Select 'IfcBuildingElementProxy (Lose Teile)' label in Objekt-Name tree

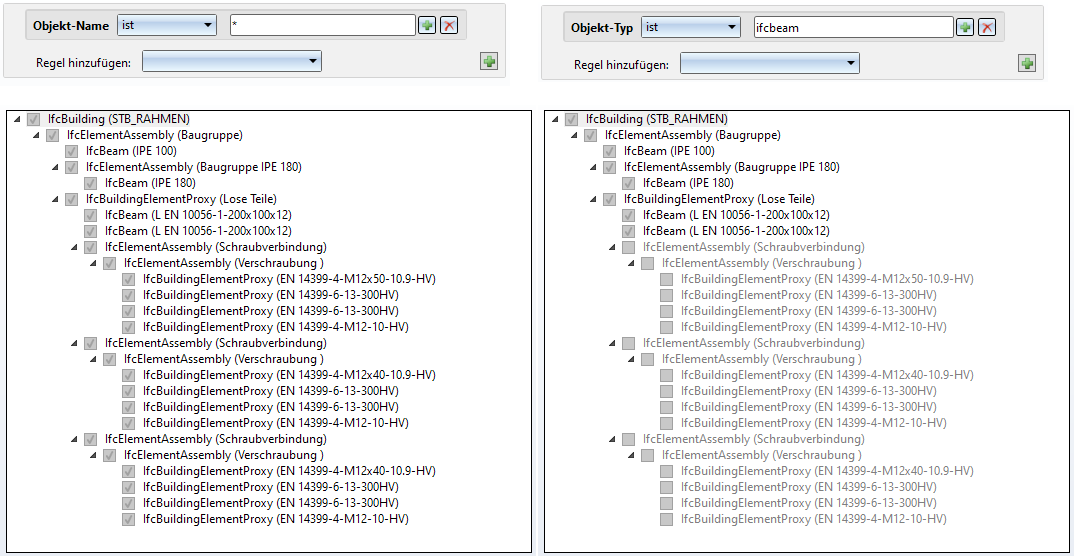click(182, 199)
